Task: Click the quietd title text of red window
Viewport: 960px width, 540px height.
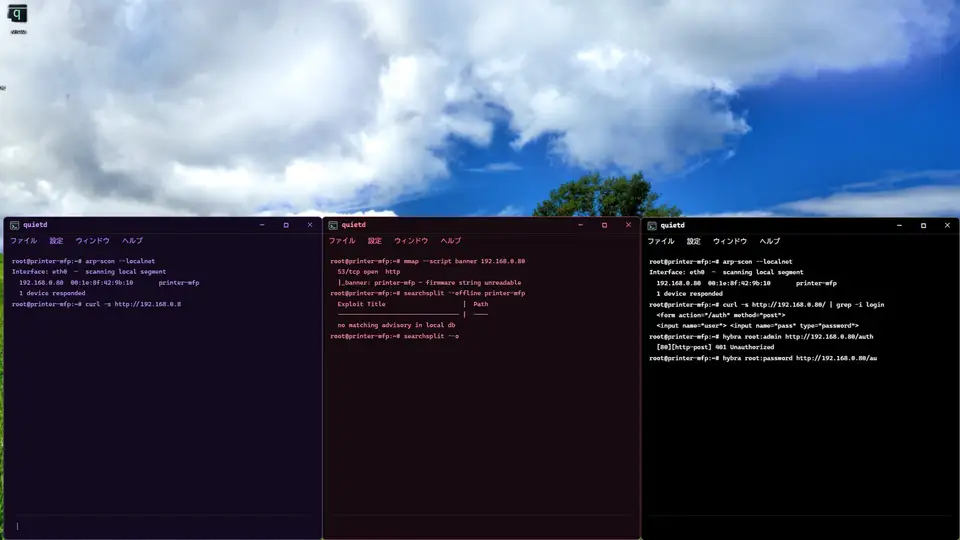Action: [354, 225]
